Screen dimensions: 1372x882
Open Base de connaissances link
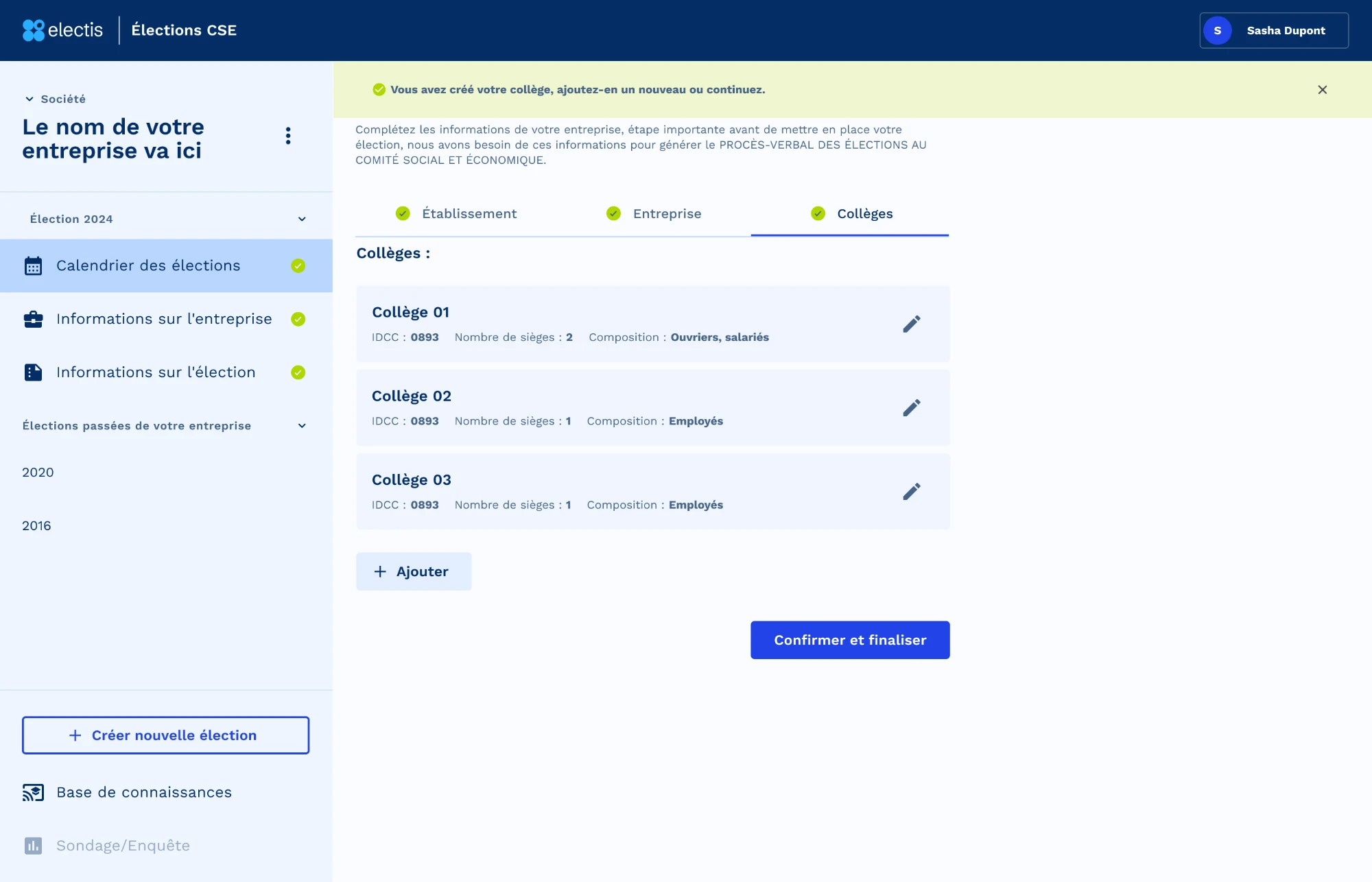coord(144,792)
